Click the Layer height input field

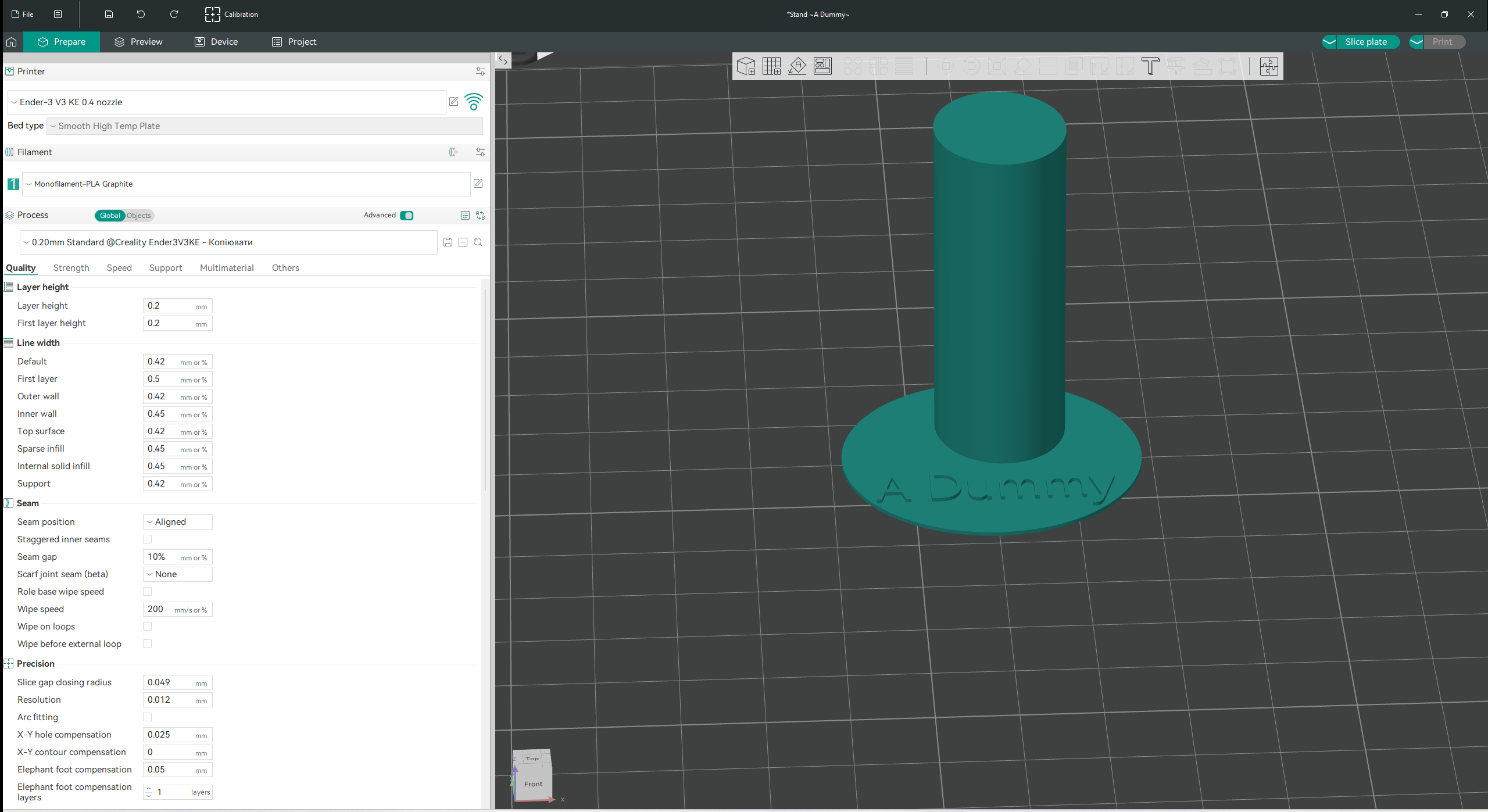(178, 306)
